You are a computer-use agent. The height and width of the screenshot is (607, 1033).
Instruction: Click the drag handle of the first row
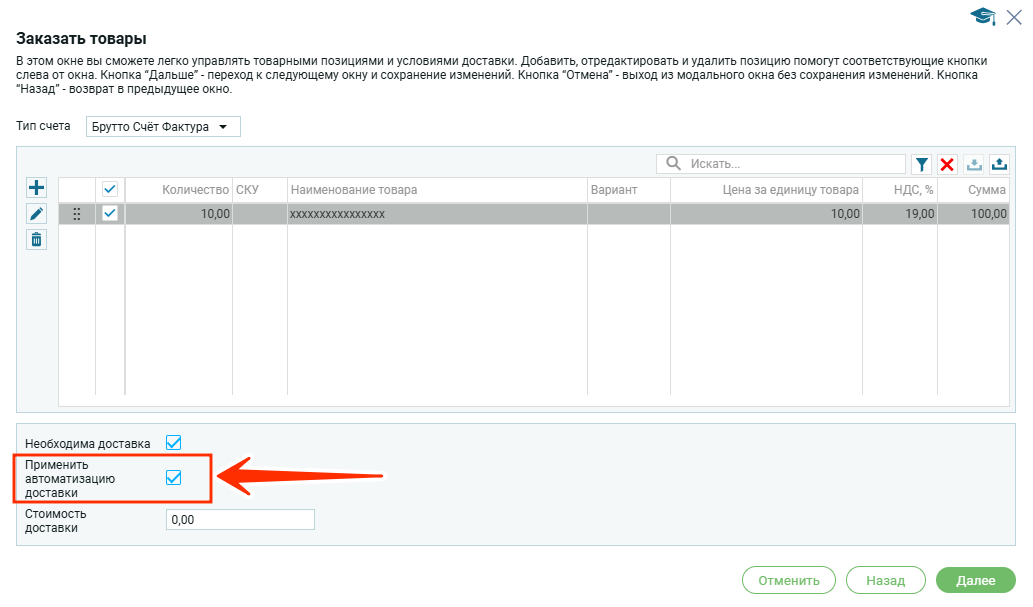point(77,214)
